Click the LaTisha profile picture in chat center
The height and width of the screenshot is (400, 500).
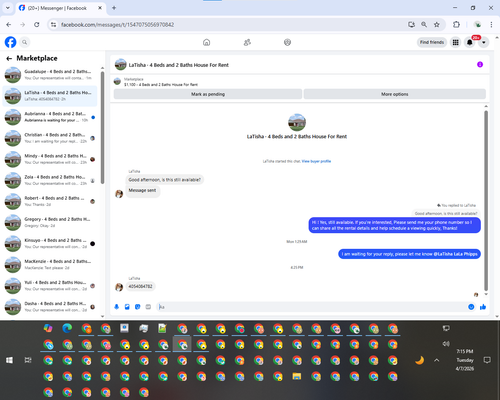point(297,122)
